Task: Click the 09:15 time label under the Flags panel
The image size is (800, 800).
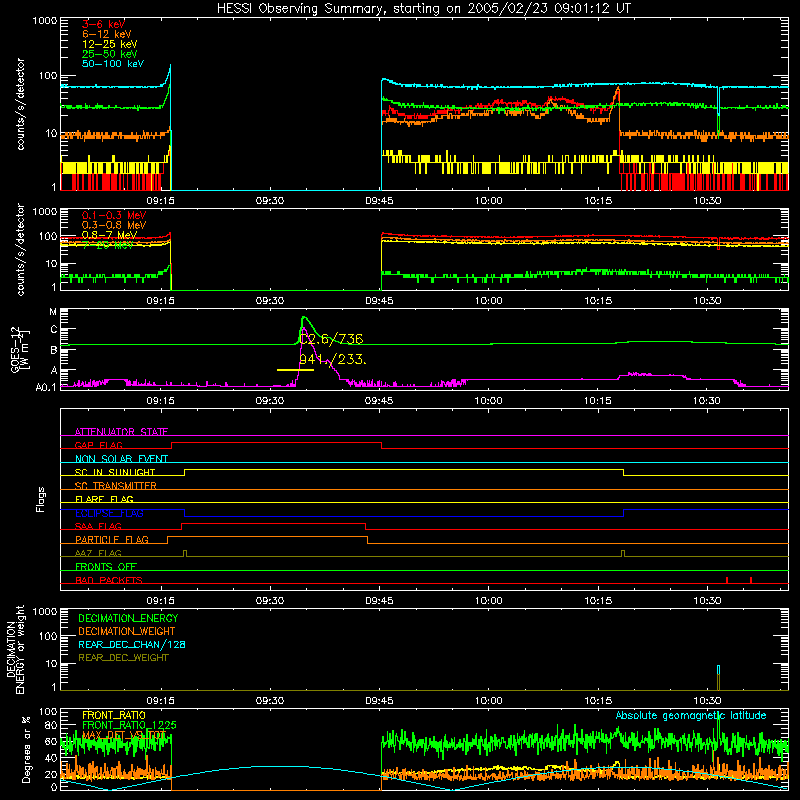Action: (161, 601)
